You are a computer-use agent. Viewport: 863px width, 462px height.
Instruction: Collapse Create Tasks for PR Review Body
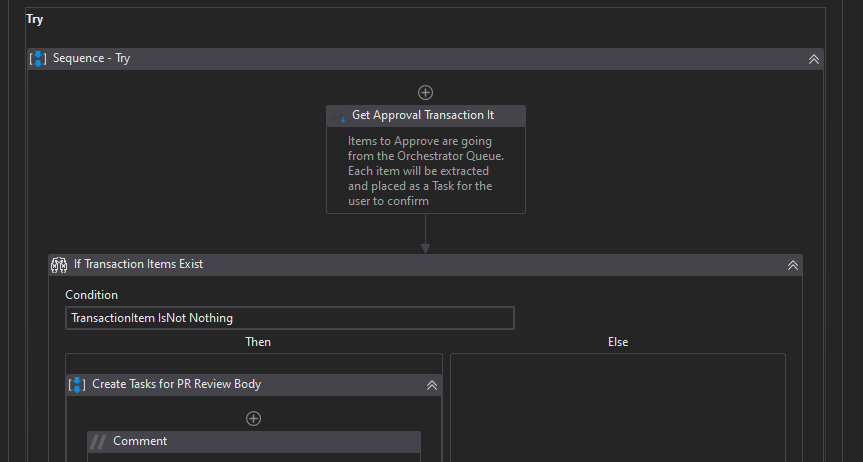coord(432,385)
